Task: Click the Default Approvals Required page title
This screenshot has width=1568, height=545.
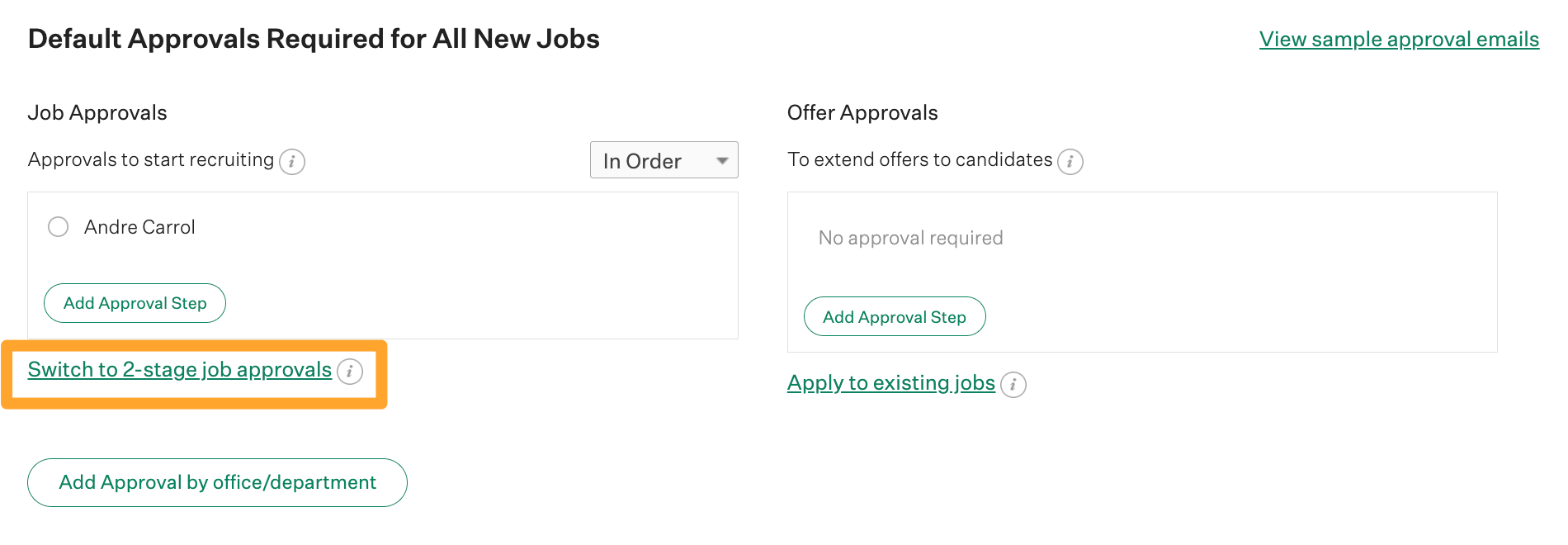Action: [314, 39]
